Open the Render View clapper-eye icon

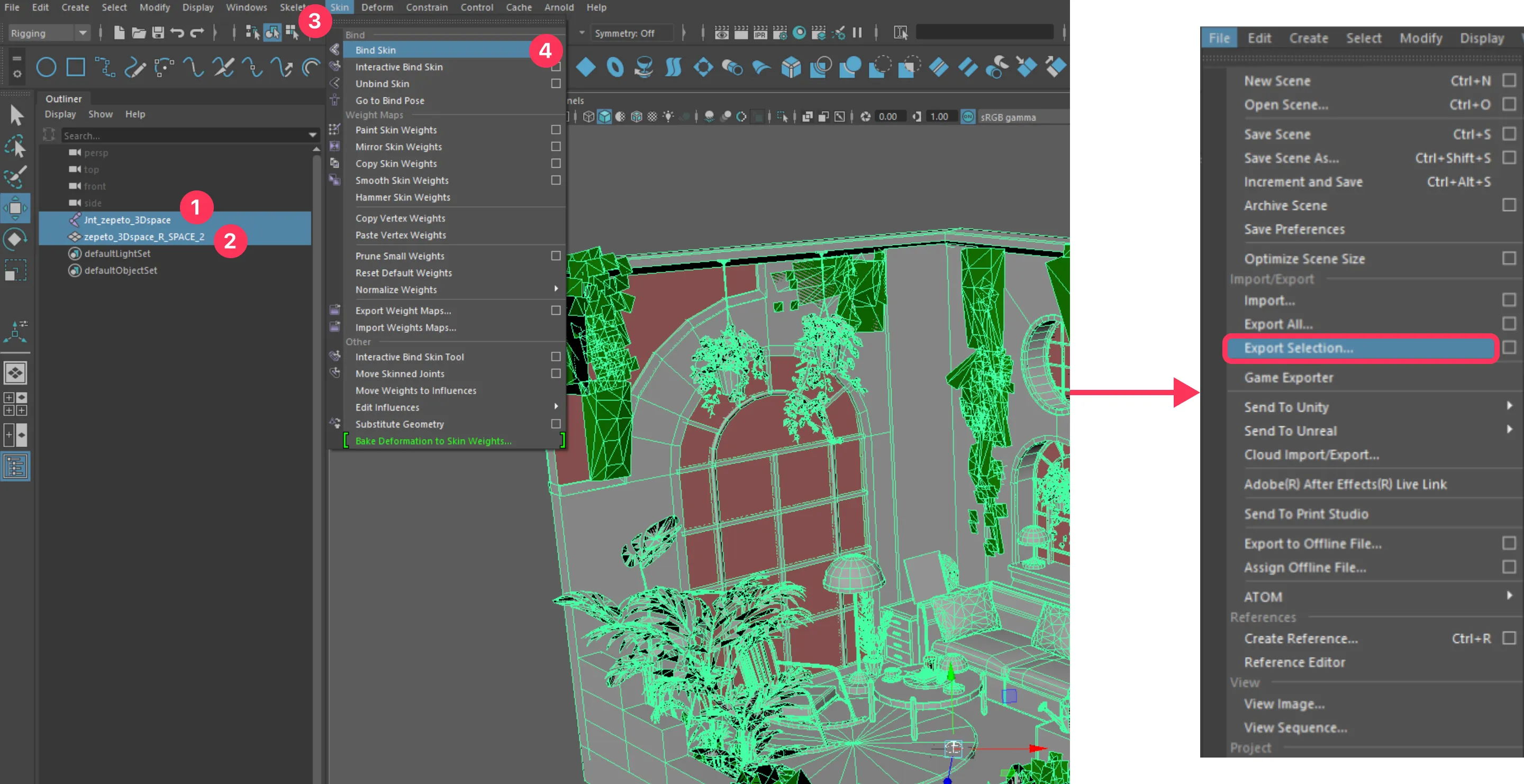(x=721, y=32)
